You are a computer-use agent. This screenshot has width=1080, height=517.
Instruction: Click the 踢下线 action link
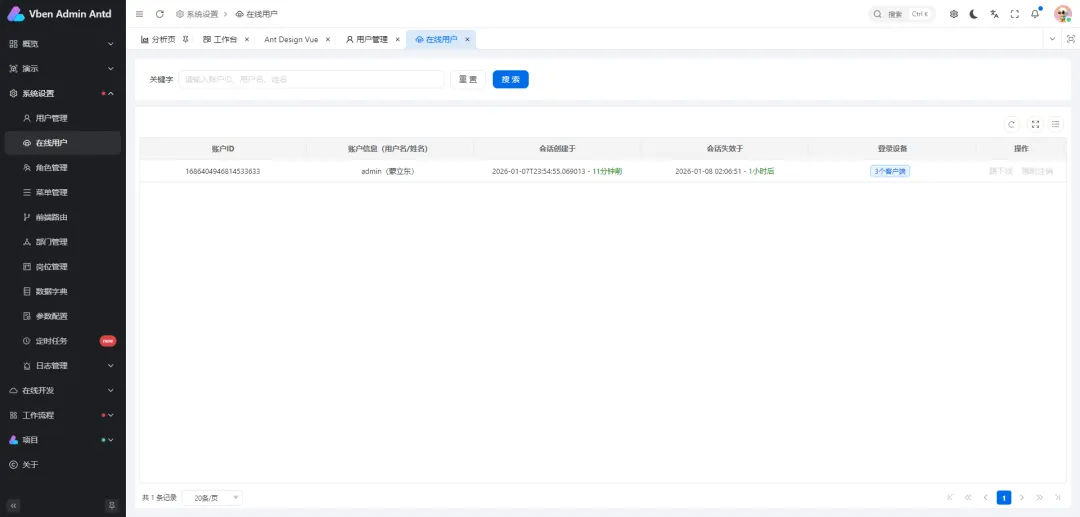(1001, 171)
